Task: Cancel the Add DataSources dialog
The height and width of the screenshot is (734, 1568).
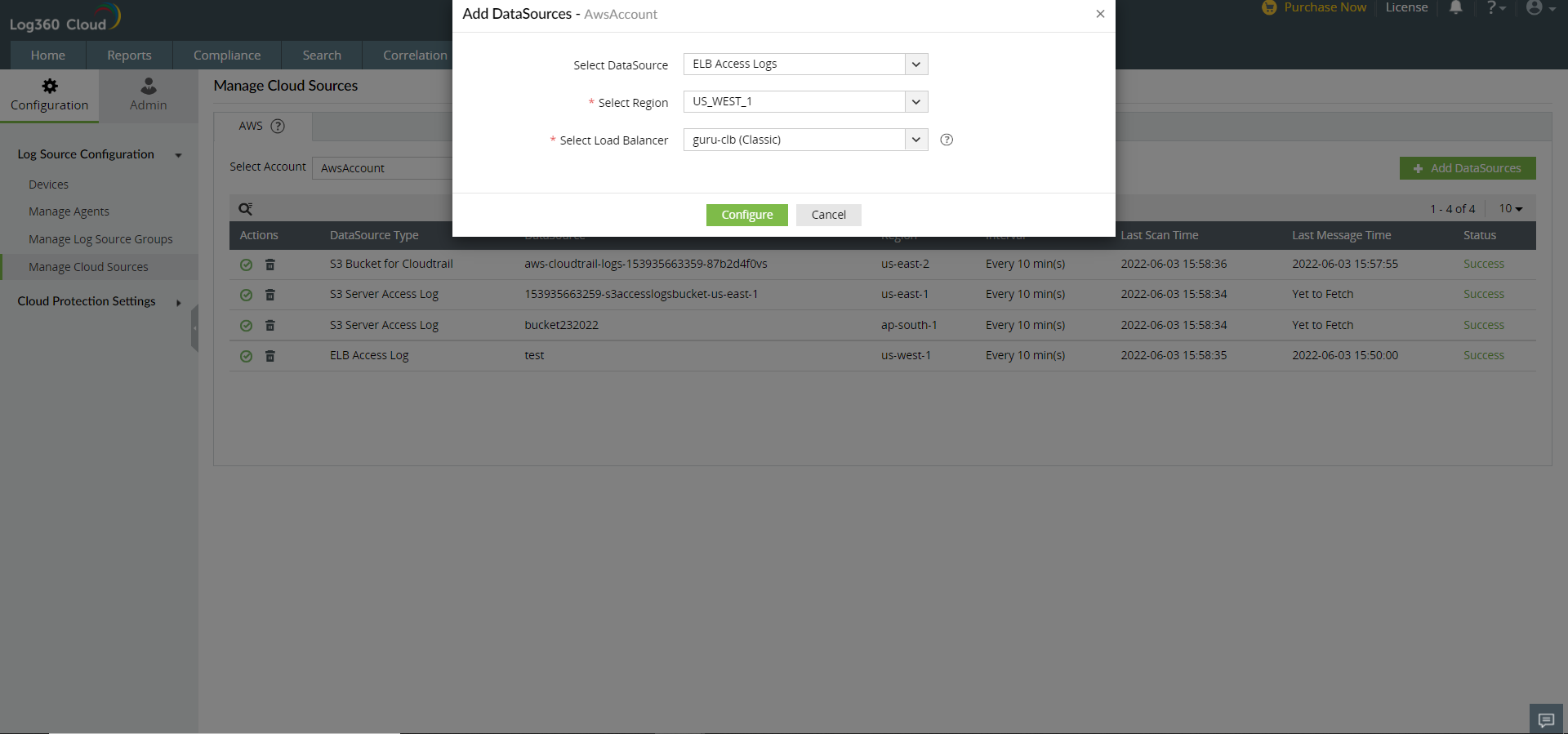Action: click(828, 215)
